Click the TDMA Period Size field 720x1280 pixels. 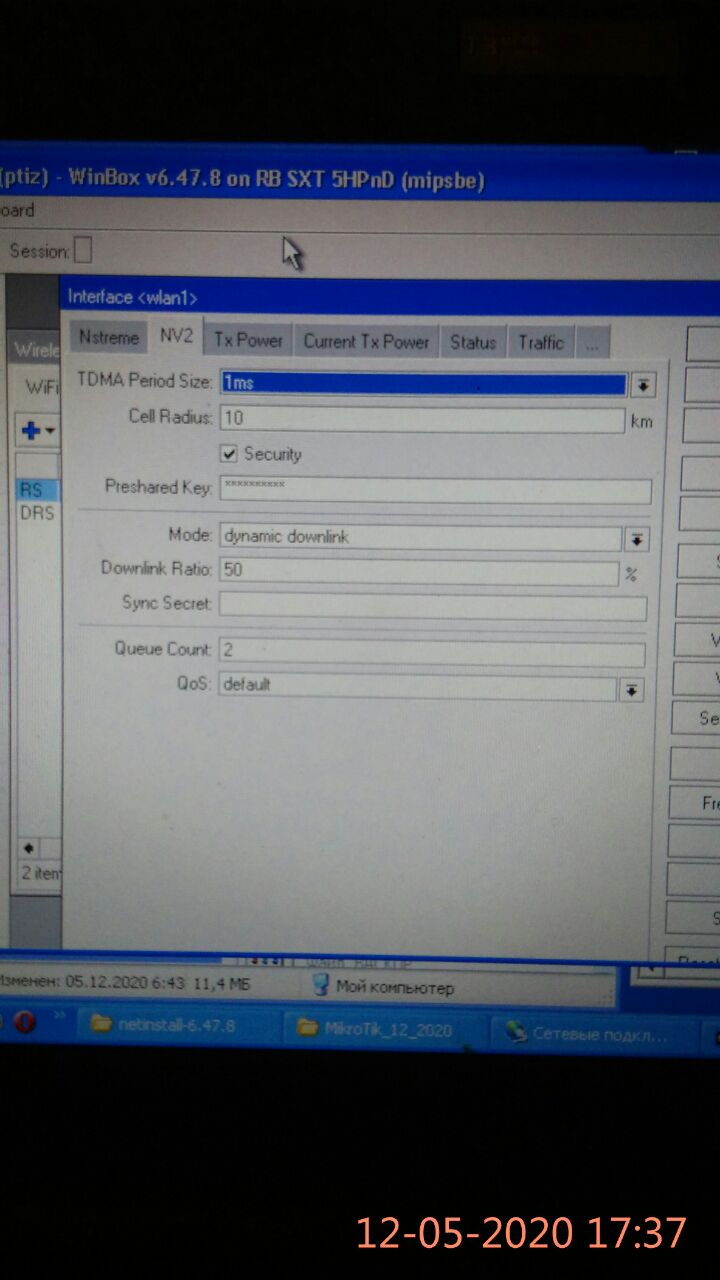(424, 384)
